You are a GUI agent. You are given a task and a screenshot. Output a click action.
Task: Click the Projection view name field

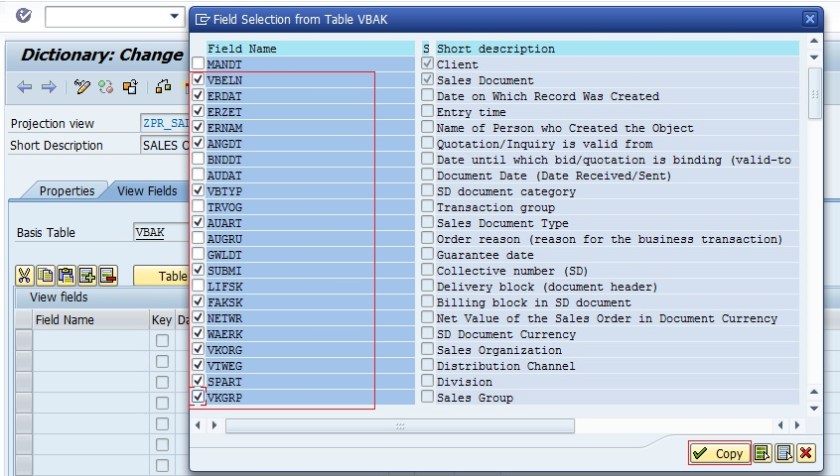[x=164, y=123]
